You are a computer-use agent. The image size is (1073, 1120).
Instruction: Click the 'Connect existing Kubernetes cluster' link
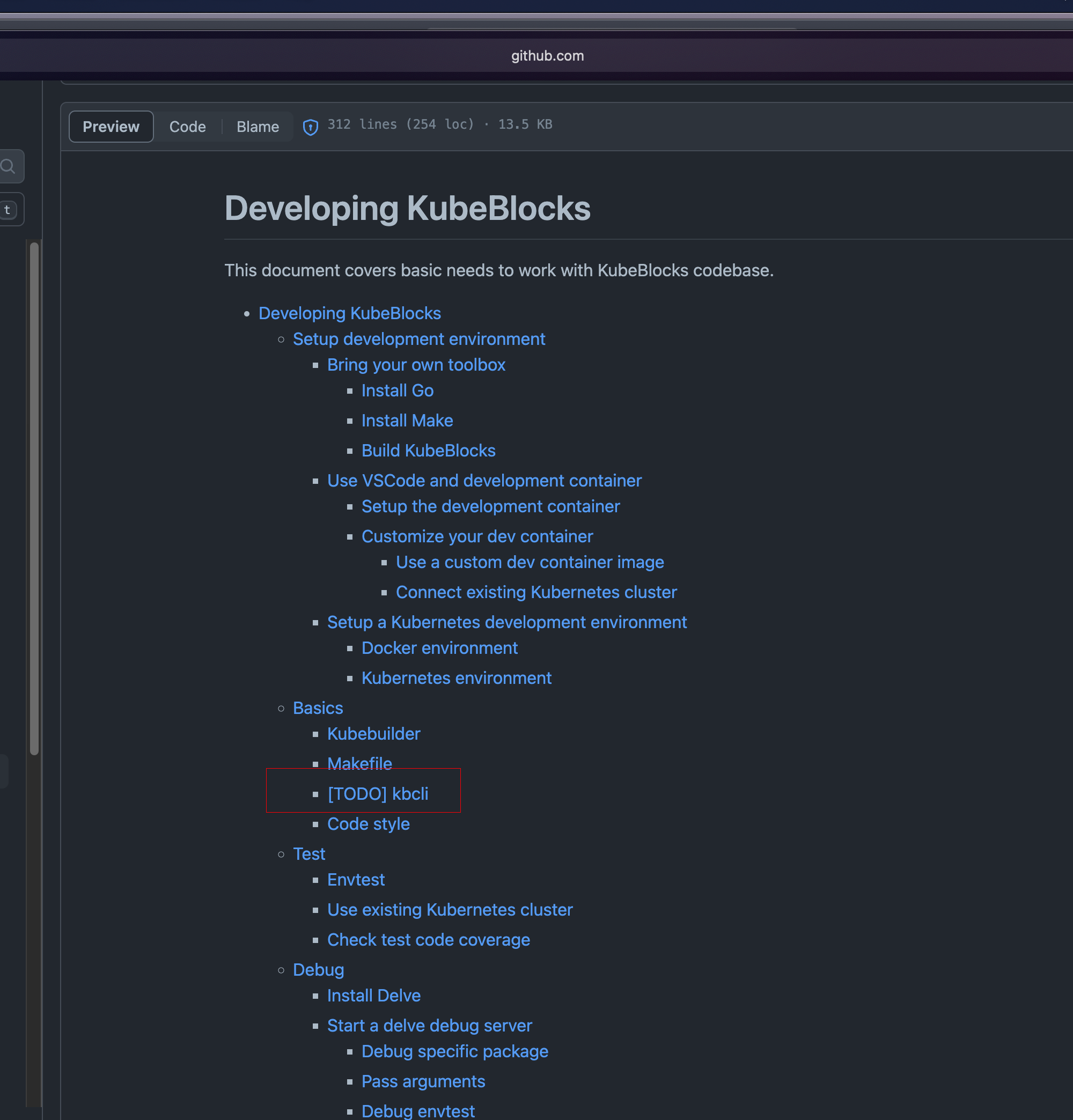click(535, 592)
